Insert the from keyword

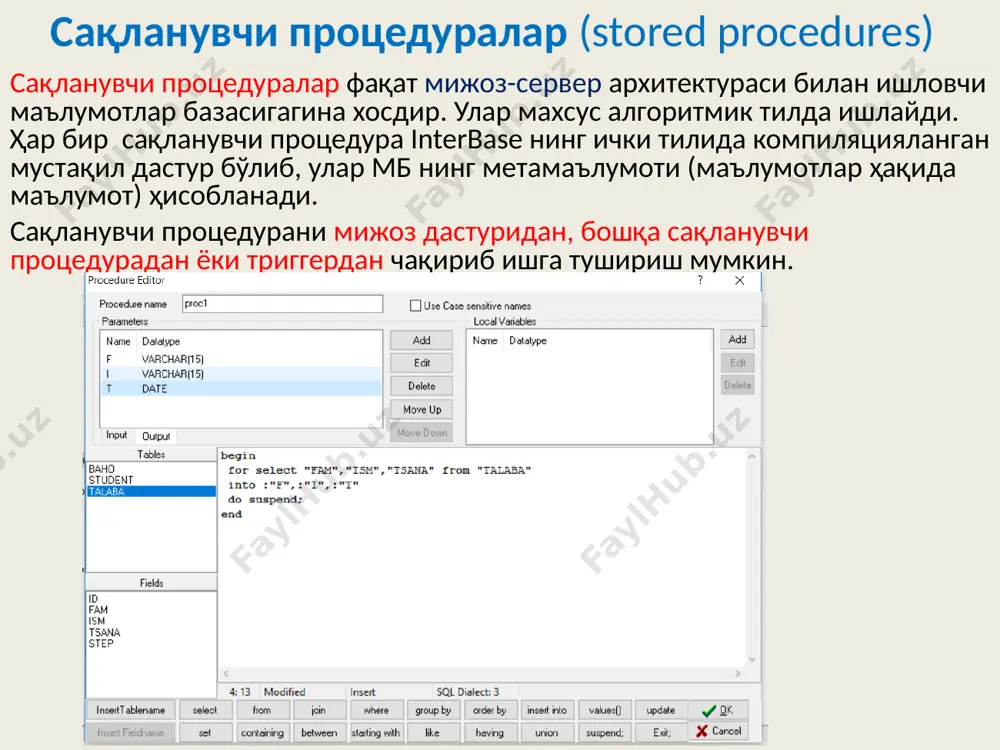(x=261, y=710)
